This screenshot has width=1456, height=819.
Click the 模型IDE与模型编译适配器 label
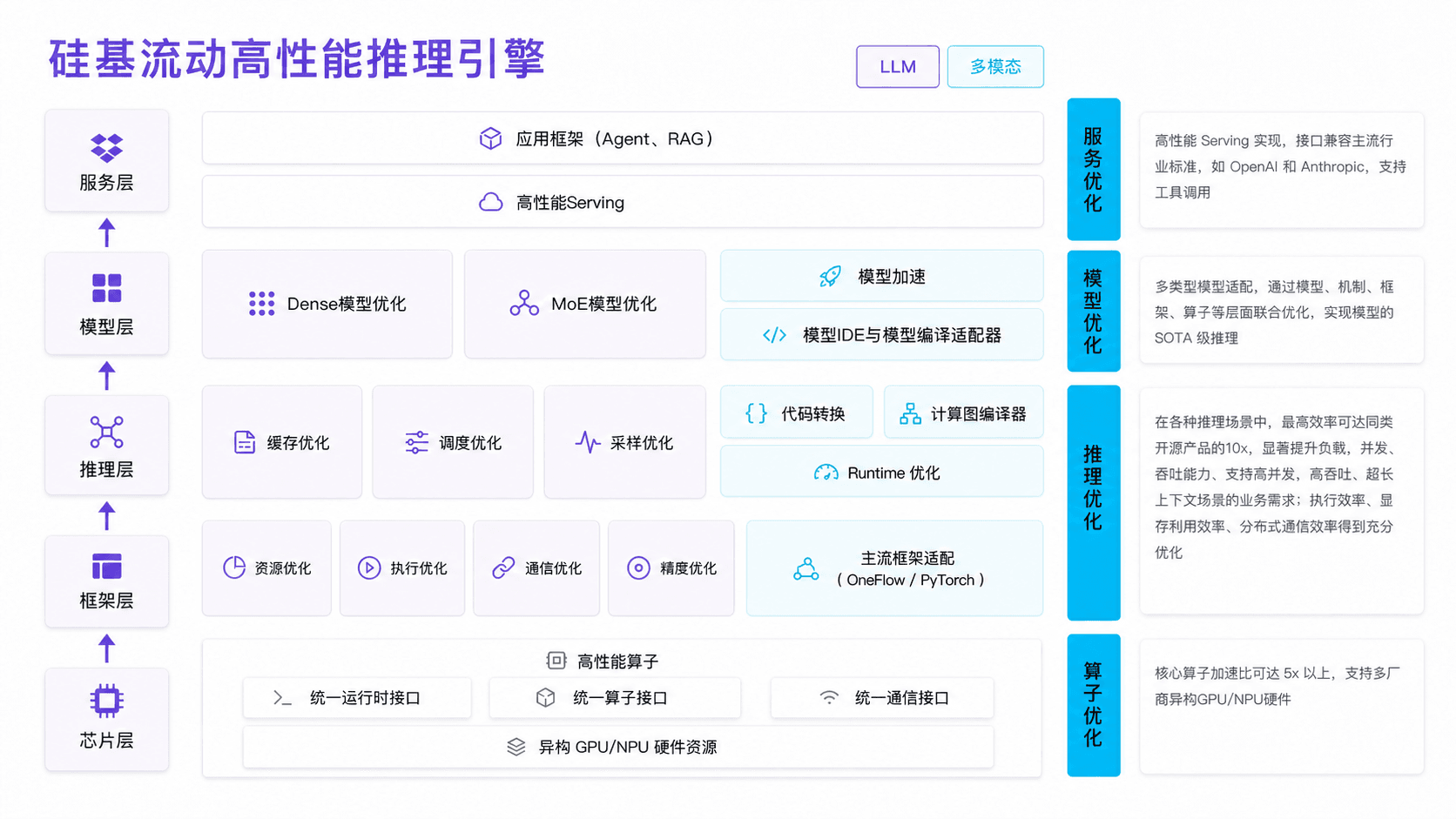click(x=902, y=335)
